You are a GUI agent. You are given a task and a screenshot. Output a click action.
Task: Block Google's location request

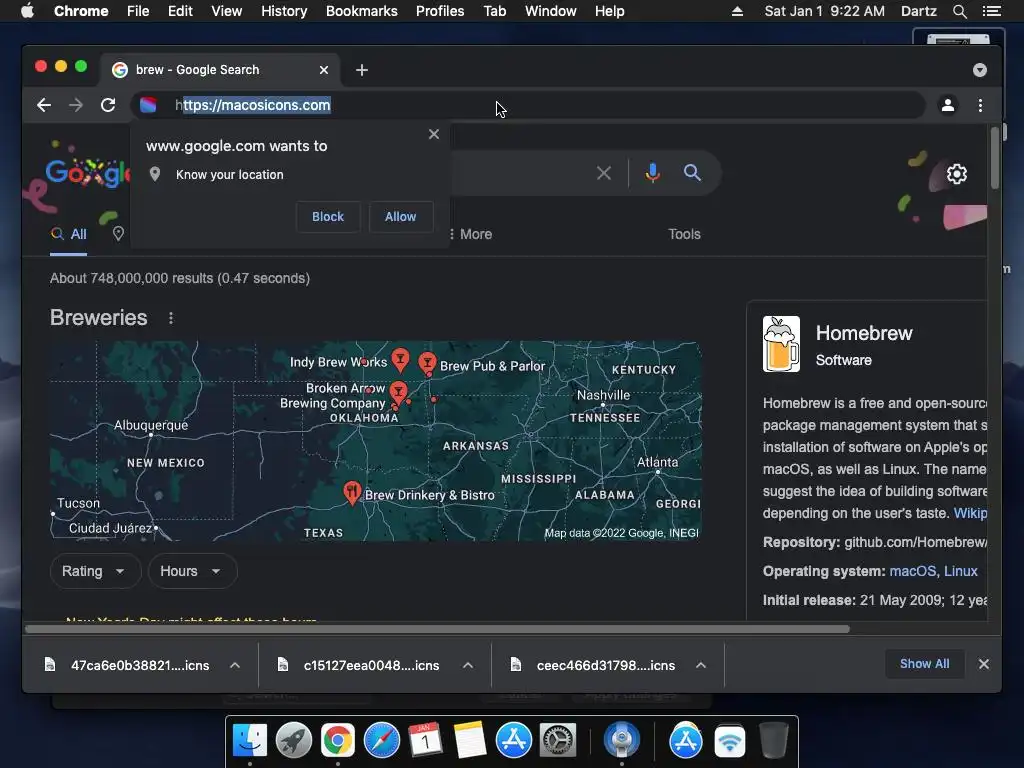pyautogui.click(x=328, y=217)
